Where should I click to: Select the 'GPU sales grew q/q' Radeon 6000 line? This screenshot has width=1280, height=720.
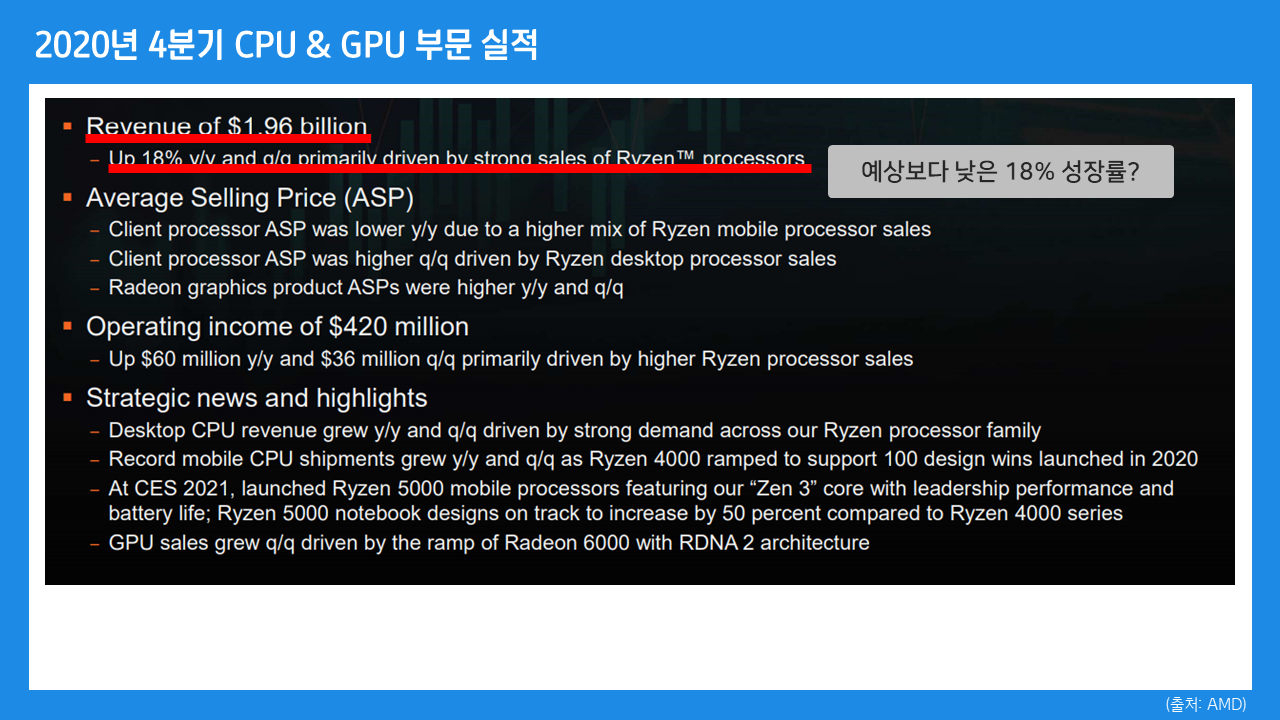(x=489, y=543)
